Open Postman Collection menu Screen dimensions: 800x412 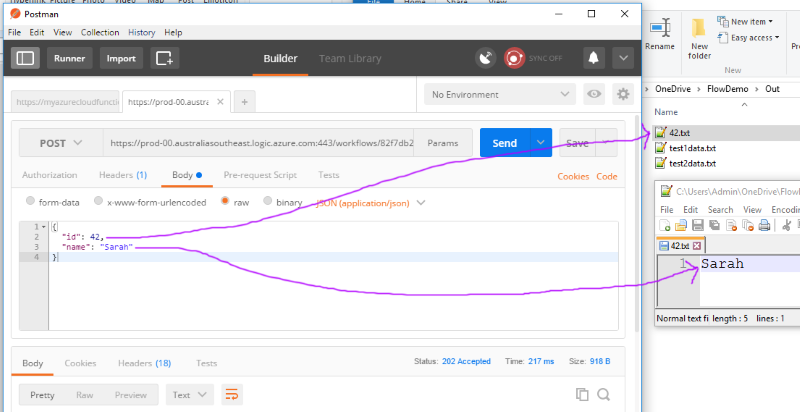[100, 32]
